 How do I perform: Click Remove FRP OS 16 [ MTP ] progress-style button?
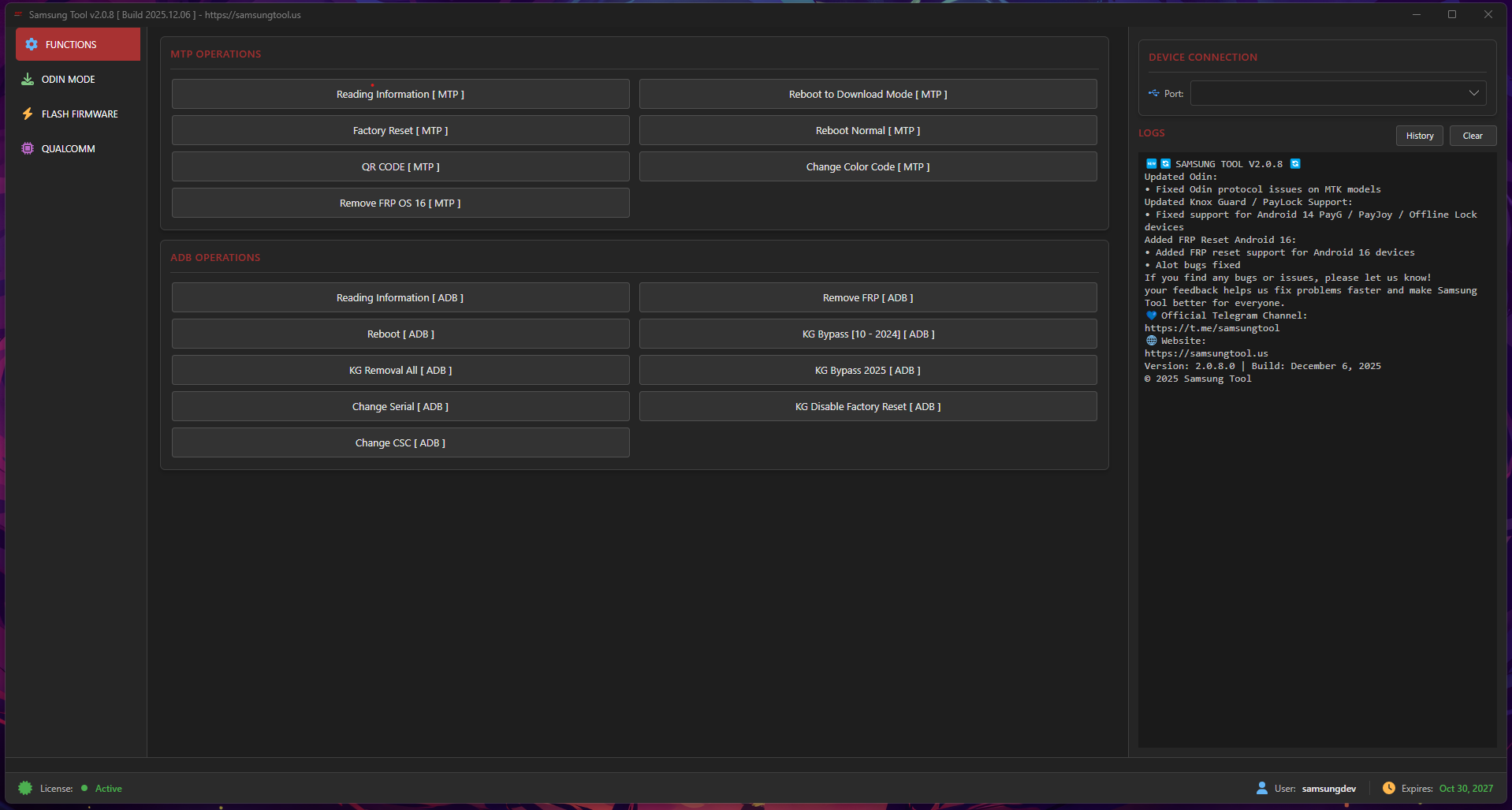[400, 203]
